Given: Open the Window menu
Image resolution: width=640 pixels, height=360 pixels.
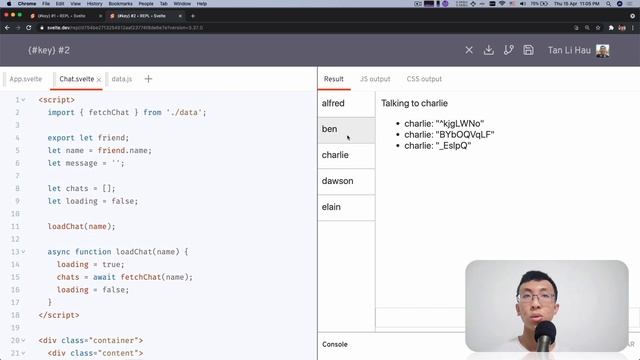Looking at the screenshot, I should [x=182, y=4].
